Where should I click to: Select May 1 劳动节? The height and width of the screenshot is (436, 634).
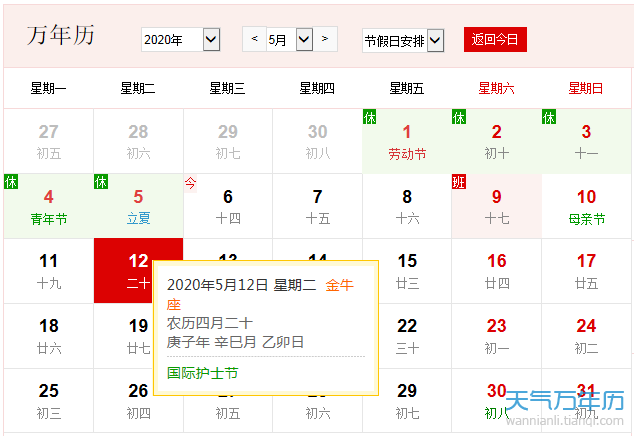(x=407, y=141)
